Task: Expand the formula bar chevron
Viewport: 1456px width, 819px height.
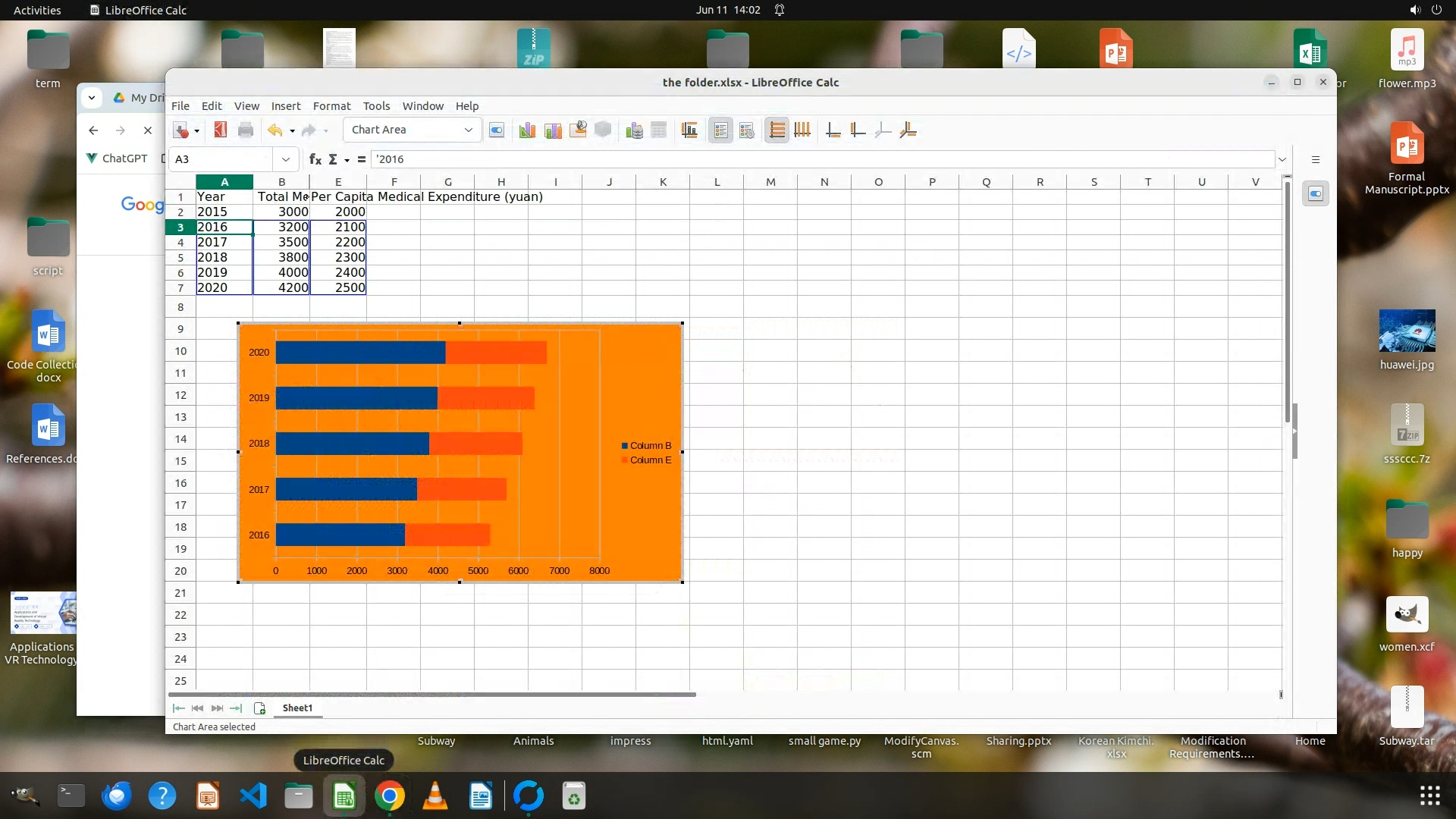Action: pos(1282,159)
